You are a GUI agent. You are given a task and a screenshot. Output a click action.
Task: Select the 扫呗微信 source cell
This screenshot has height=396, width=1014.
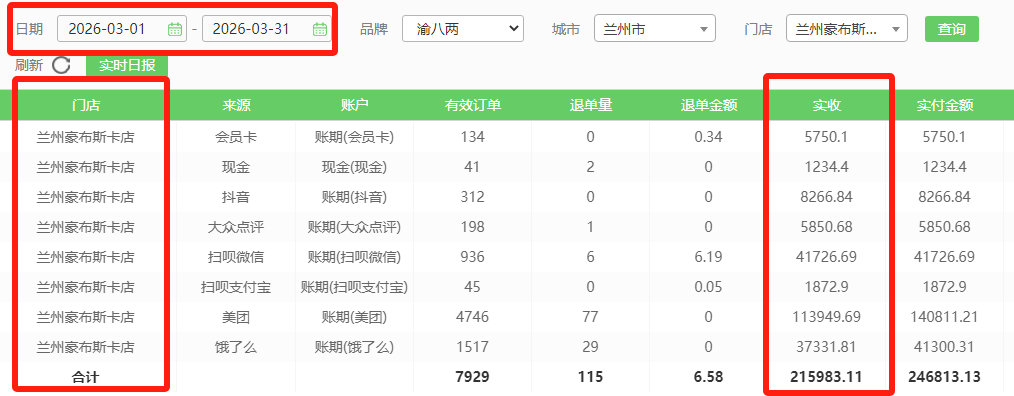[x=236, y=258]
